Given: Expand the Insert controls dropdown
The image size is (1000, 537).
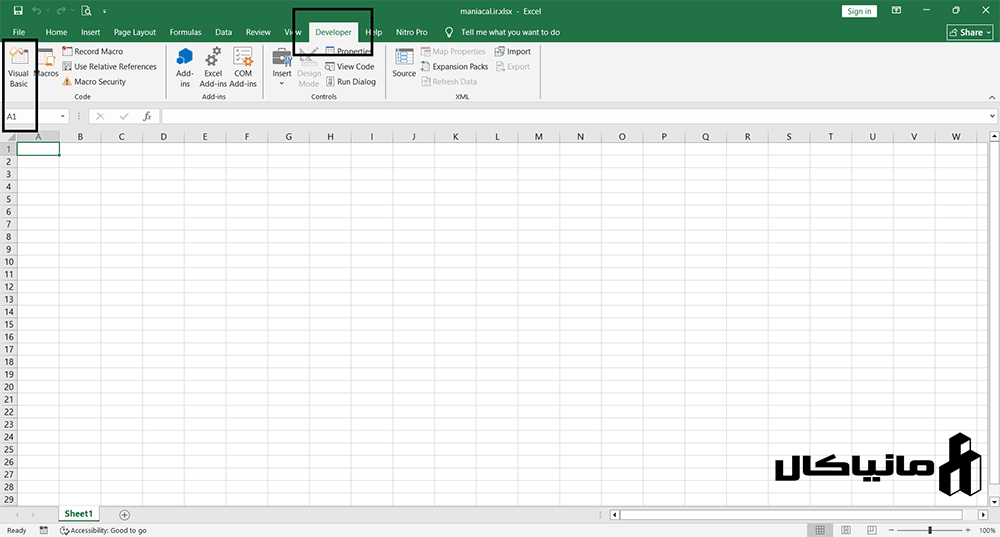Looking at the screenshot, I should 282,83.
